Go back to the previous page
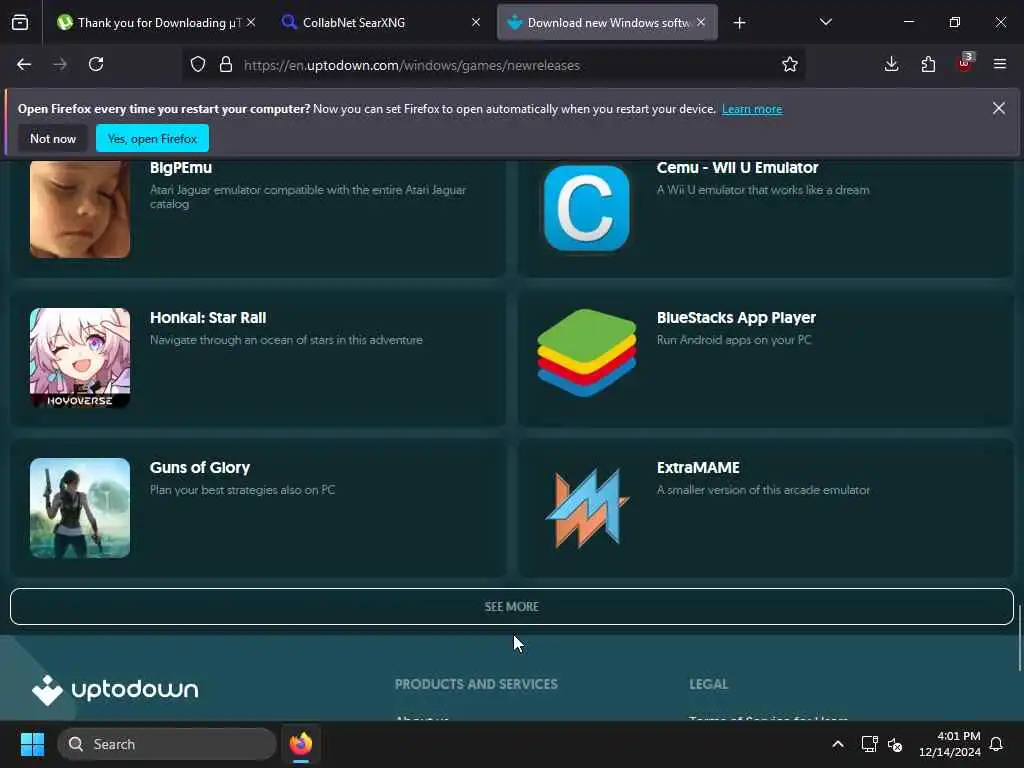The width and height of the screenshot is (1024, 768). tap(24, 64)
